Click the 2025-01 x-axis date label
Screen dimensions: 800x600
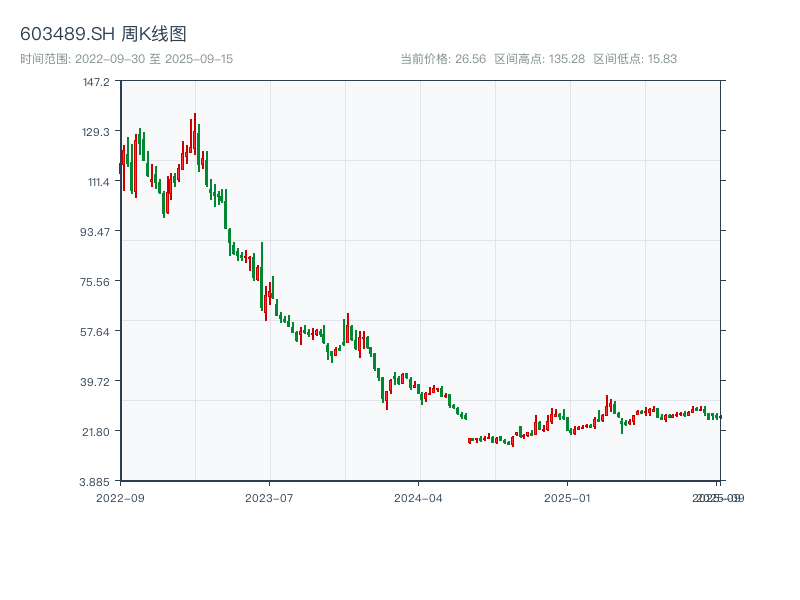coord(569,497)
